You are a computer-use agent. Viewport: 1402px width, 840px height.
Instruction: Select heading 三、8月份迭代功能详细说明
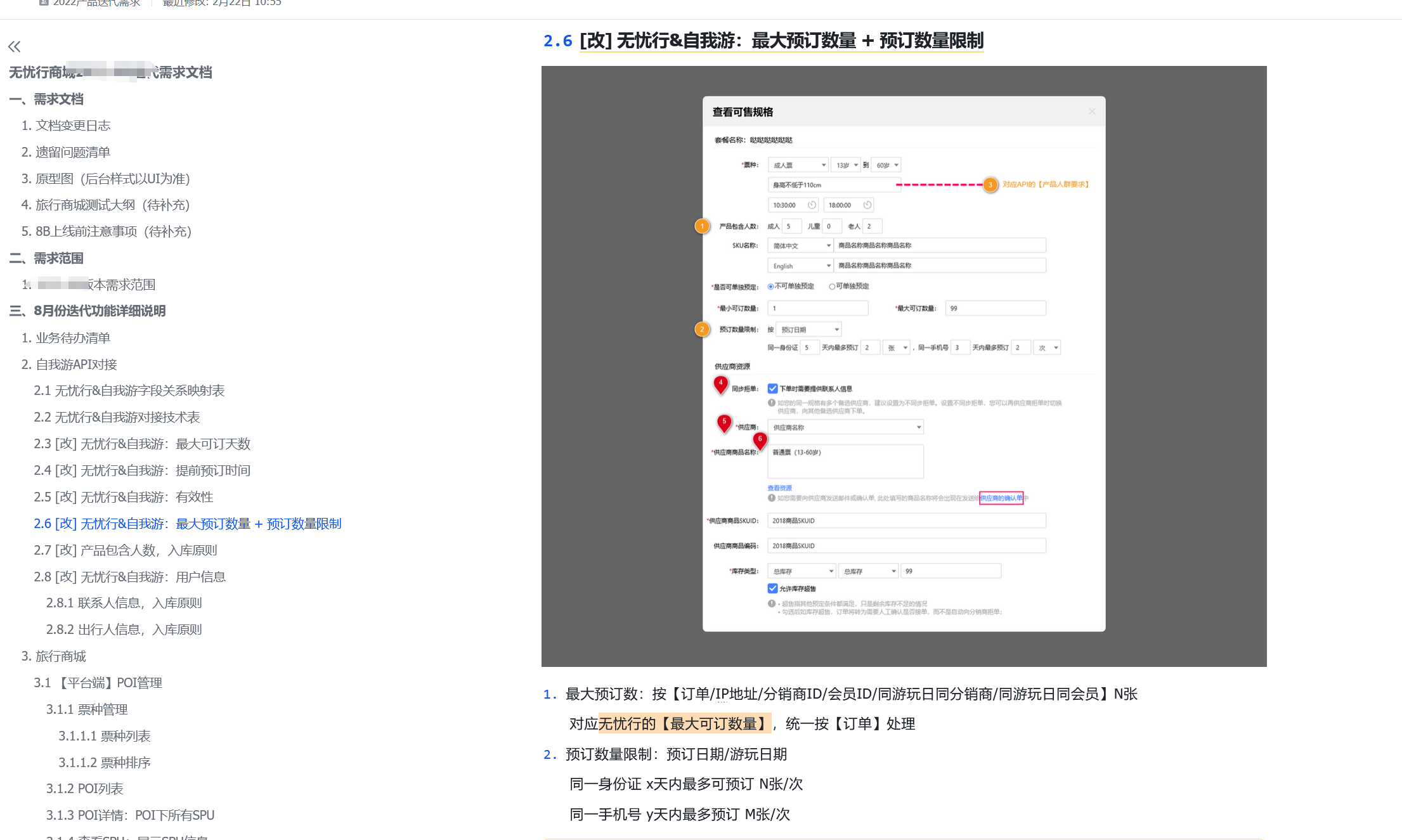pyautogui.click(x=88, y=311)
